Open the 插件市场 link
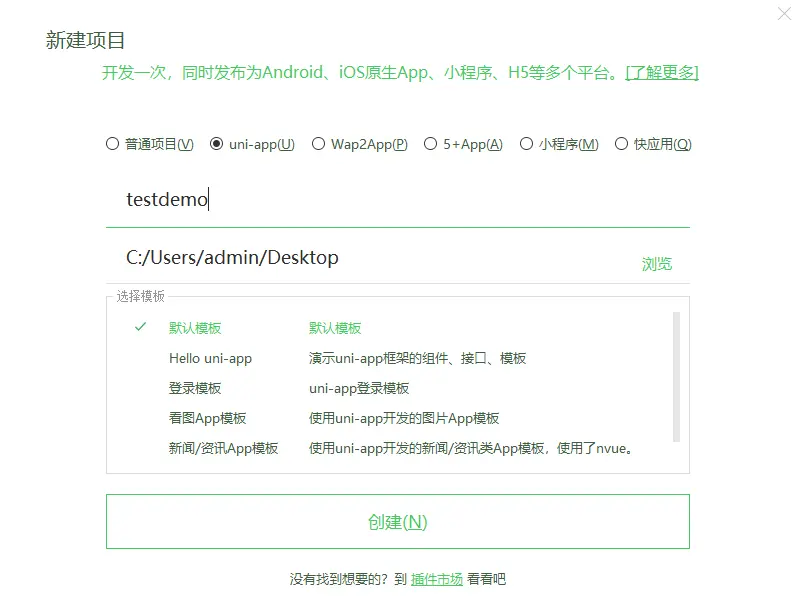792x614 pixels. (437, 579)
